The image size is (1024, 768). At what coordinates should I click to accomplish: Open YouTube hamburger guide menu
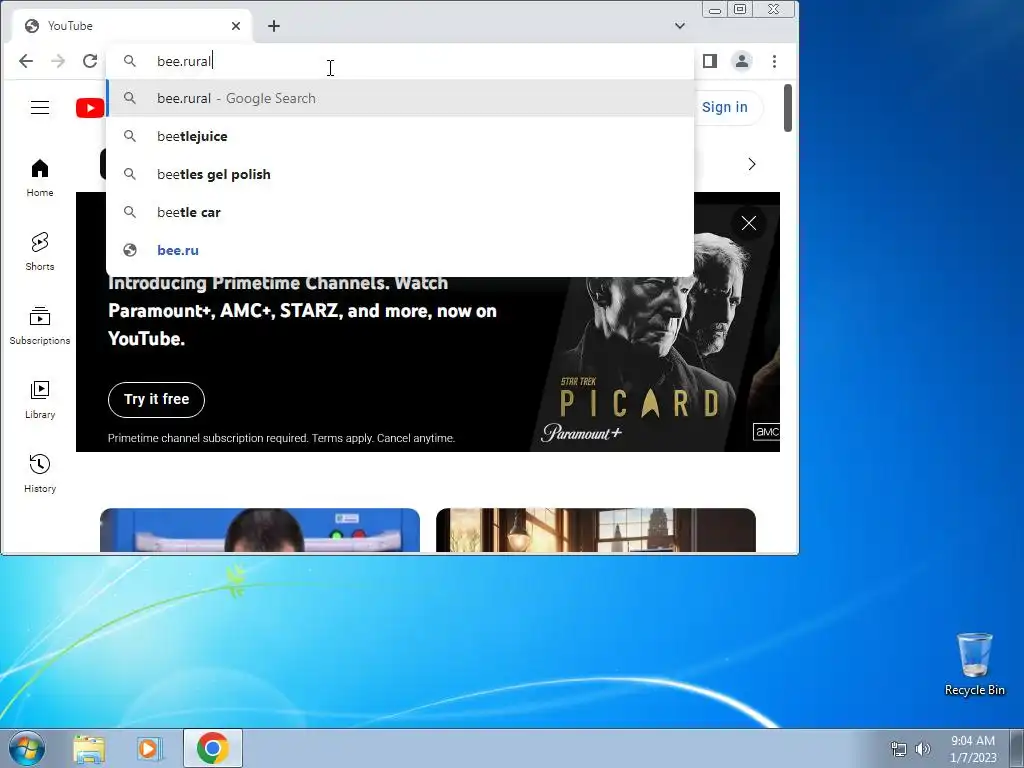(40, 107)
